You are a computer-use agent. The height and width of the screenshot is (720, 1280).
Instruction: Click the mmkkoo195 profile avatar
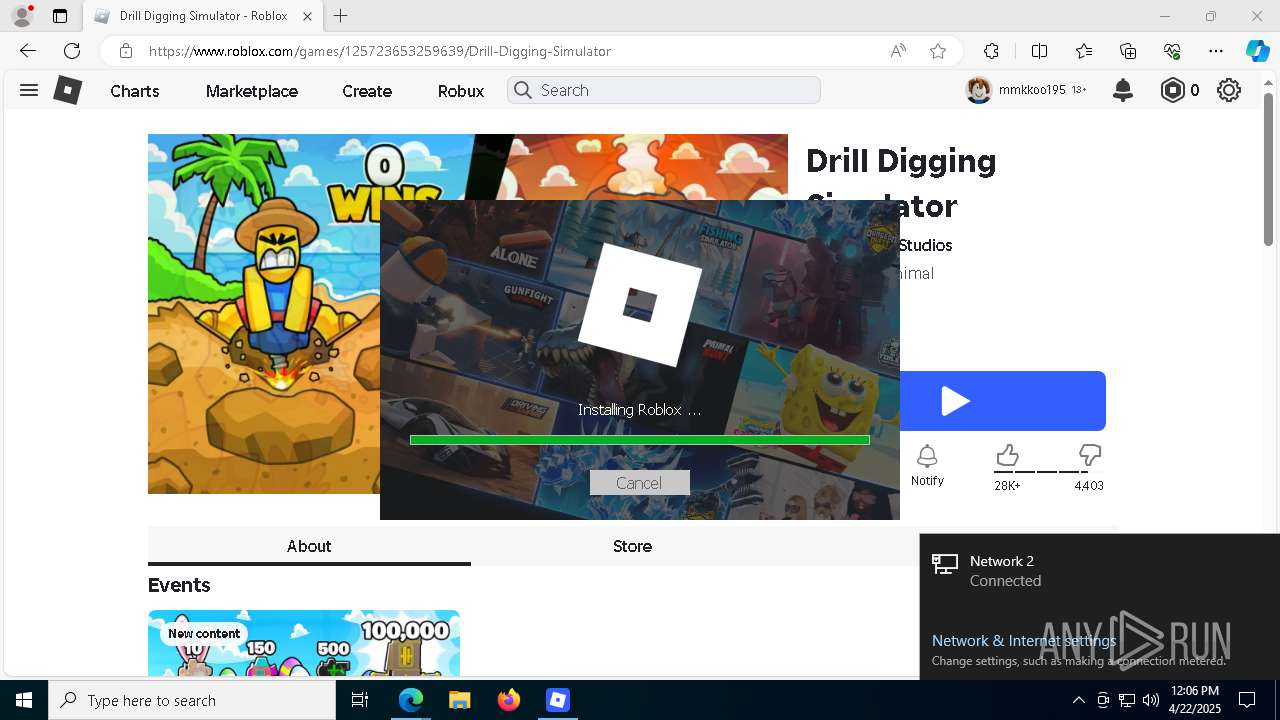[x=978, y=90]
